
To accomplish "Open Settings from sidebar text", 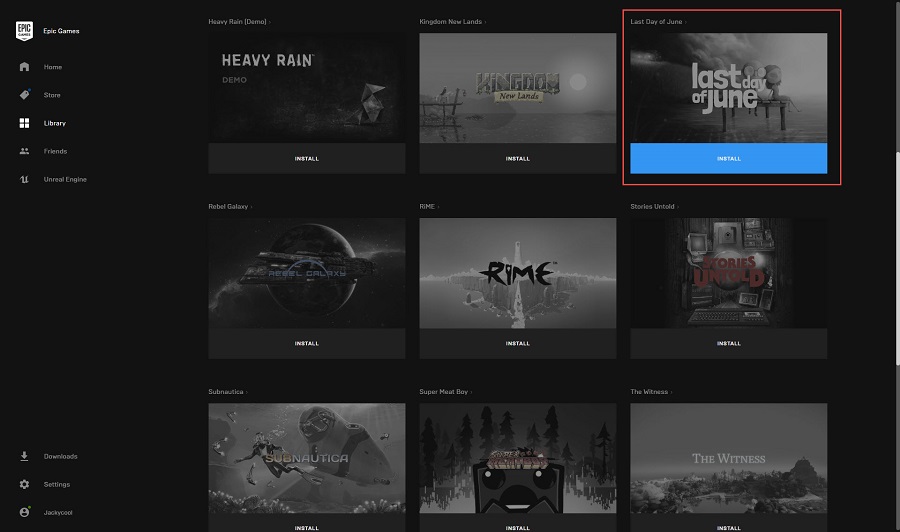I will (57, 485).
